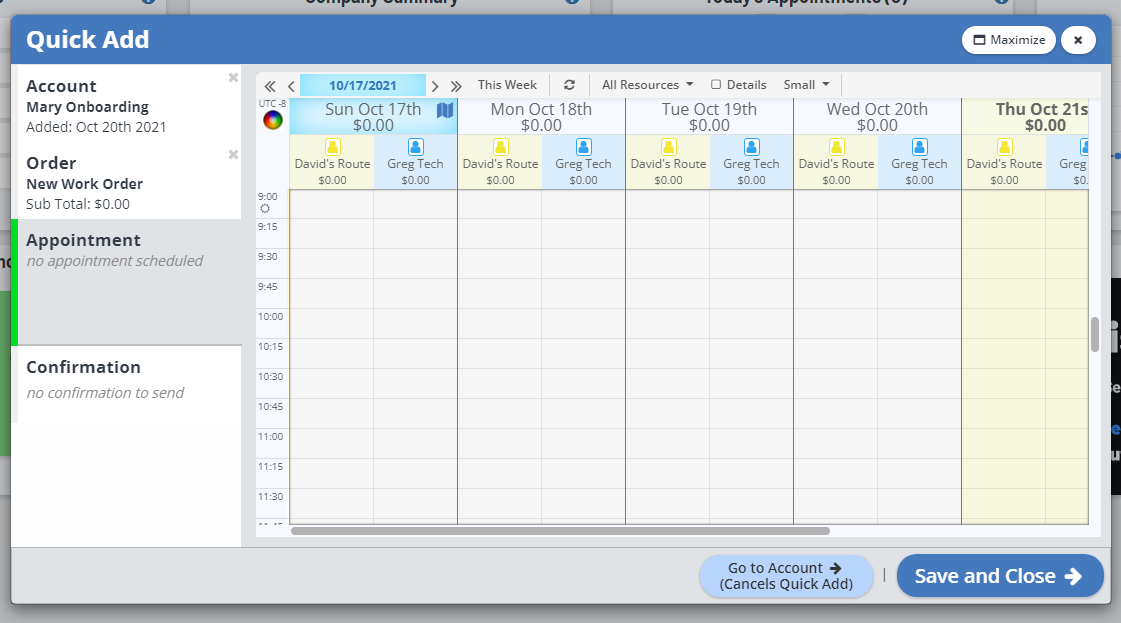Click Save and Close button
This screenshot has width=1121, height=623.
999,576
